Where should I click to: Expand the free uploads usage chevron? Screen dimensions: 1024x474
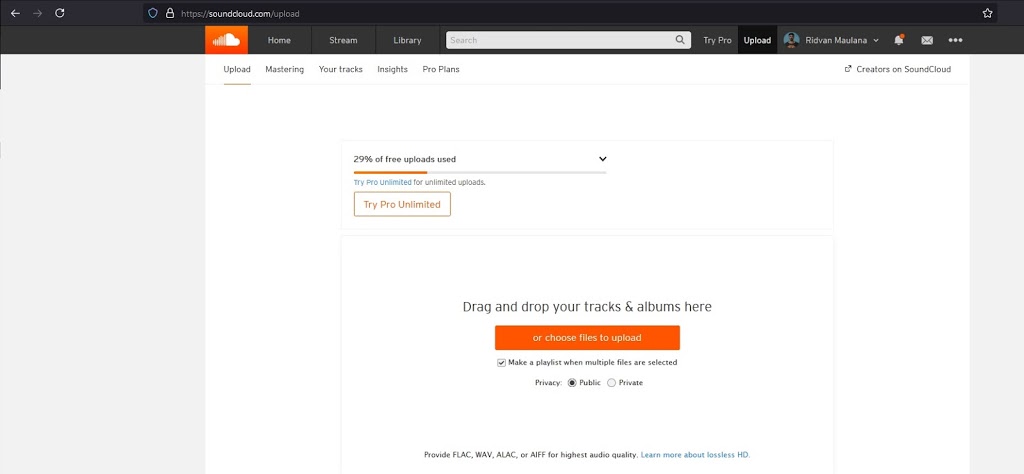tap(603, 159)
